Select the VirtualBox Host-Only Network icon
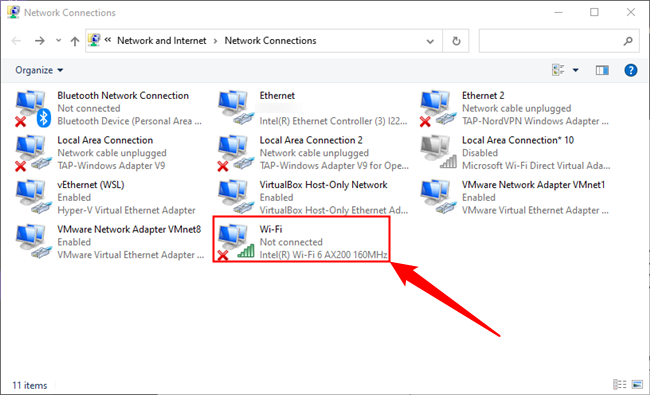This screenshot has height=395, width=650. click(235, 197)
